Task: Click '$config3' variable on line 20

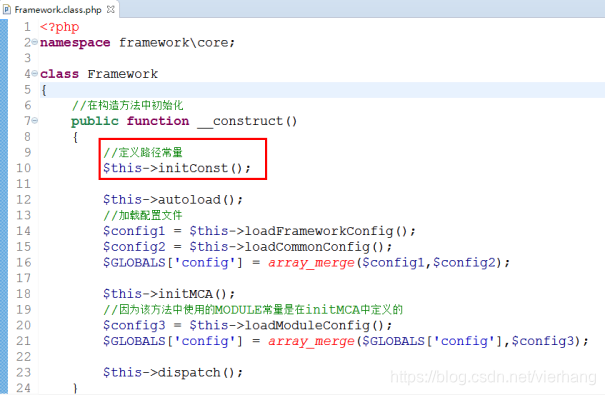Action: tap(134, 326)
